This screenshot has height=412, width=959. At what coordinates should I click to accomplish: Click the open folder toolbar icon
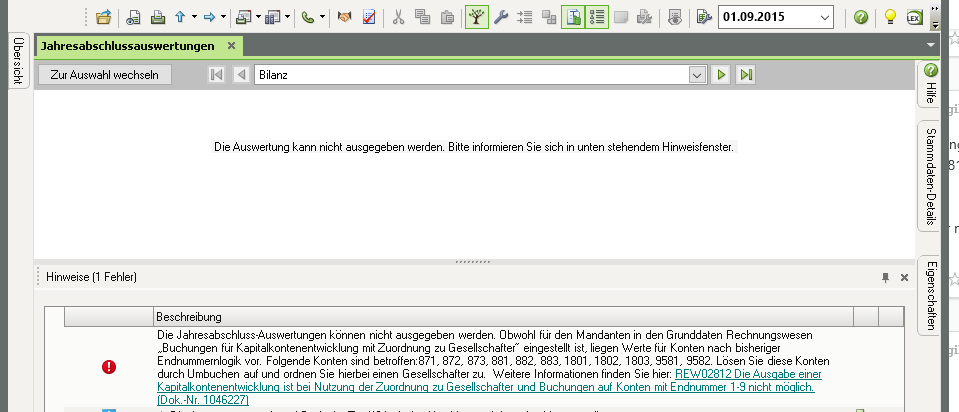[x=103, y=17]
